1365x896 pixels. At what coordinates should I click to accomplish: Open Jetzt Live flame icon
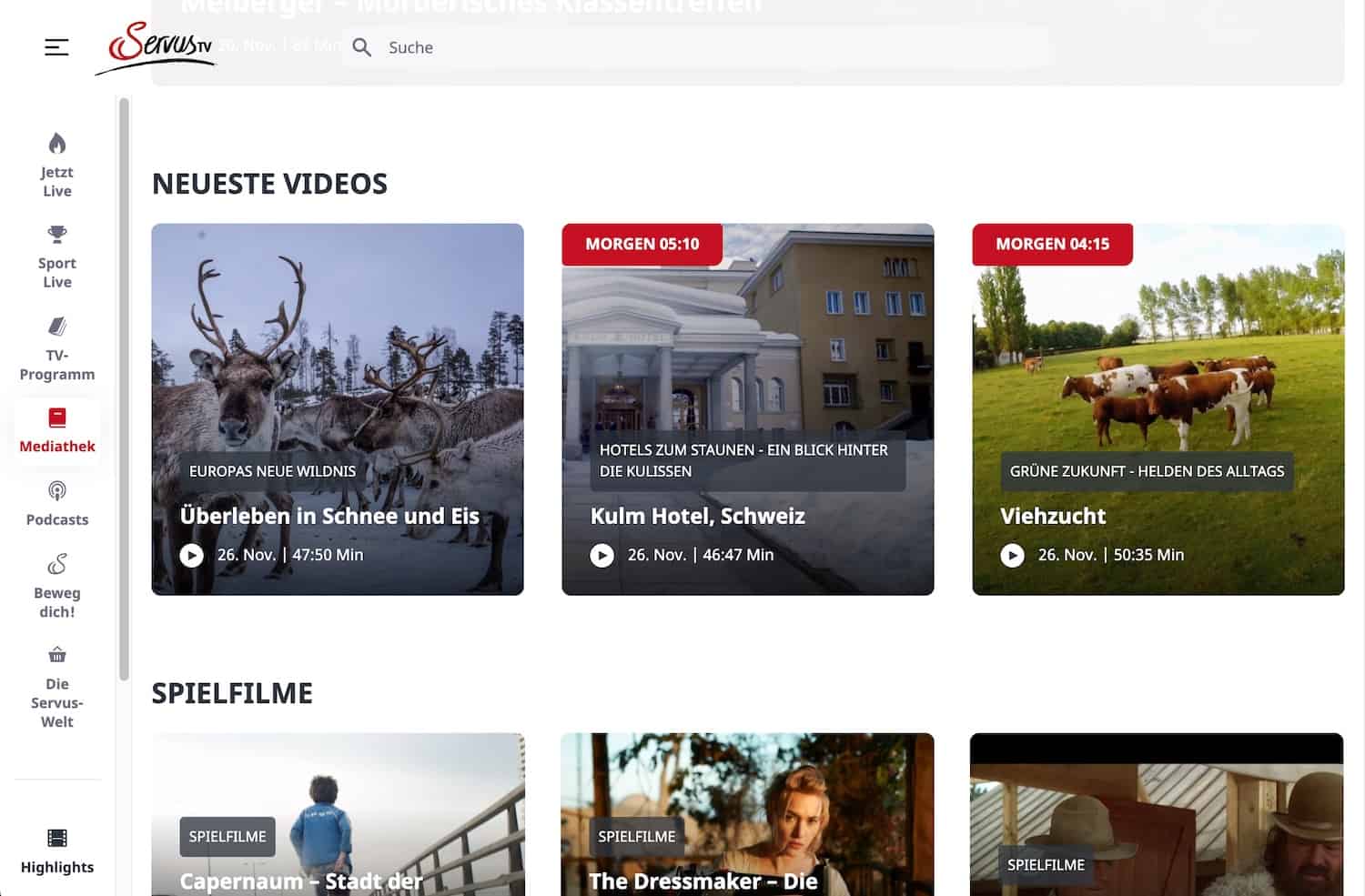click(57, 144)
